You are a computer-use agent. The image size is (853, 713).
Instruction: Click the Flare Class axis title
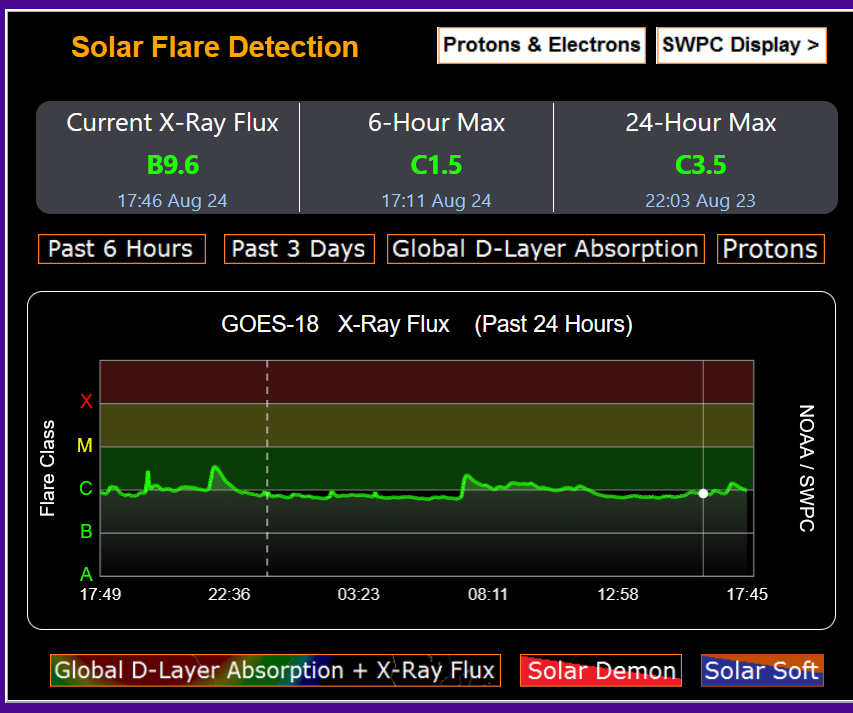click(47, 468)
